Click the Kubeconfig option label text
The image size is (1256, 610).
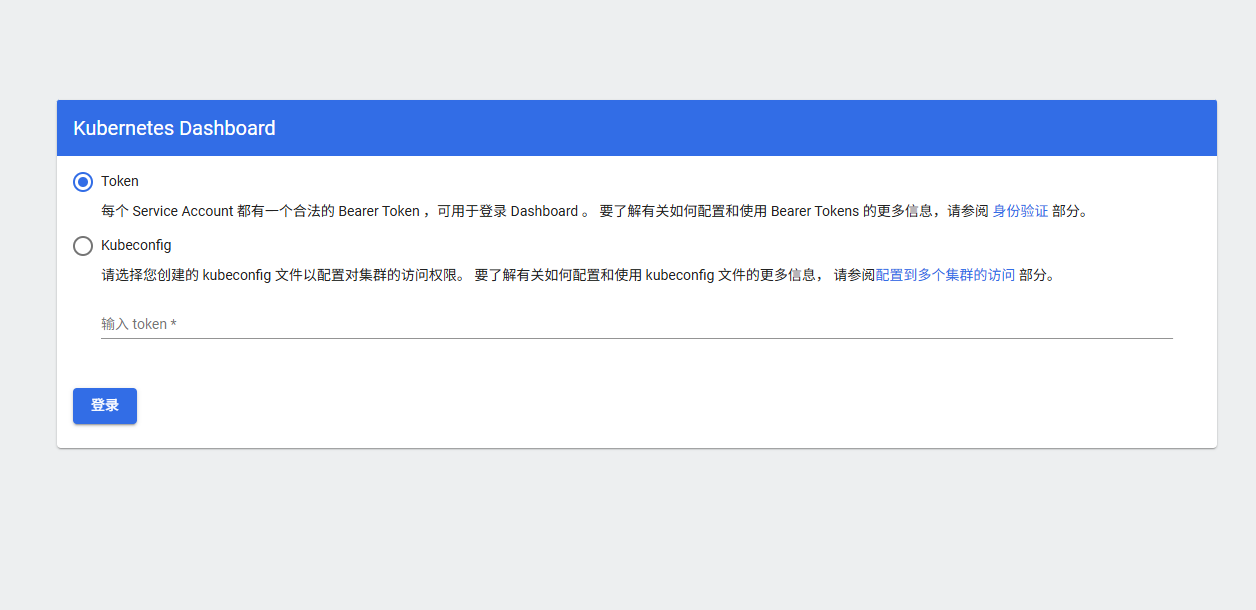136,246
